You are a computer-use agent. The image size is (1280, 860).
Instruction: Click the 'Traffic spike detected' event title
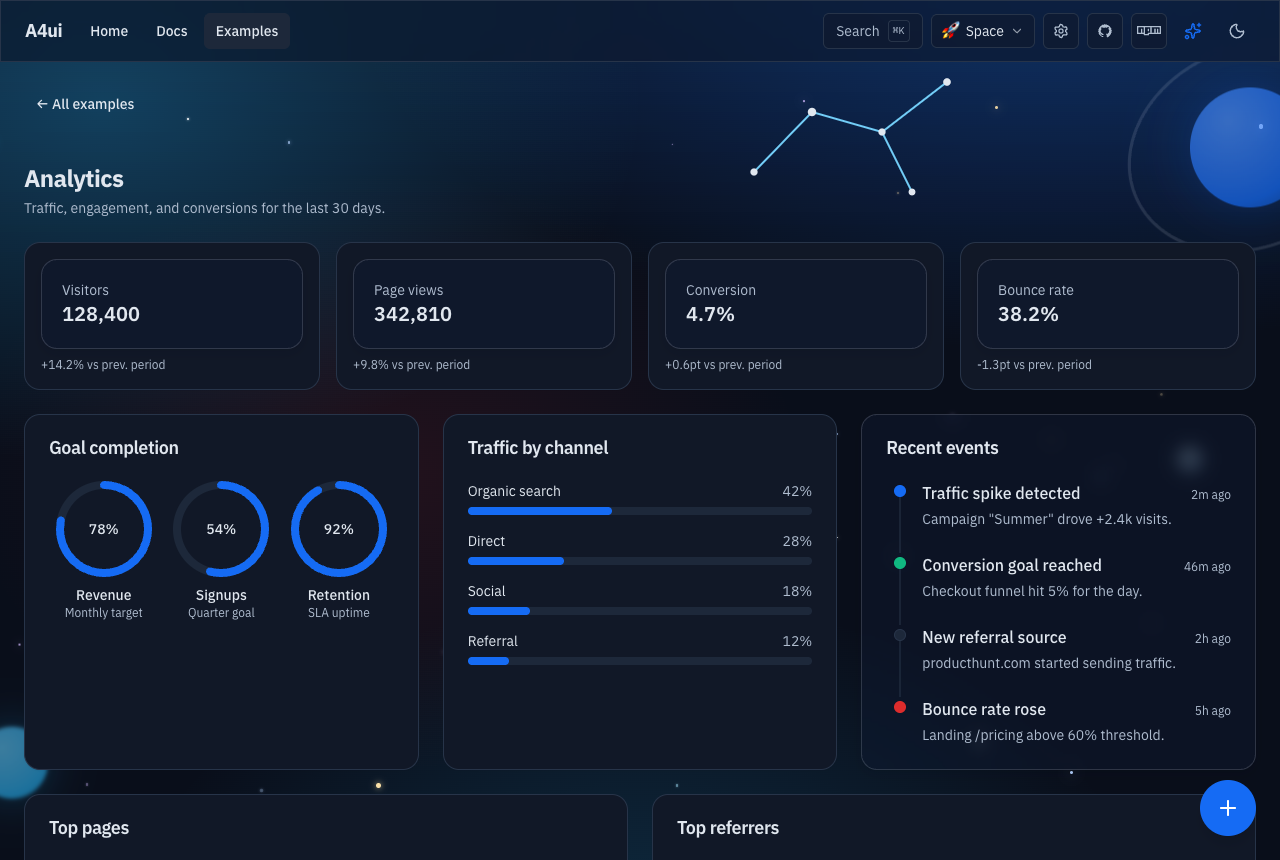[1001, 493]
